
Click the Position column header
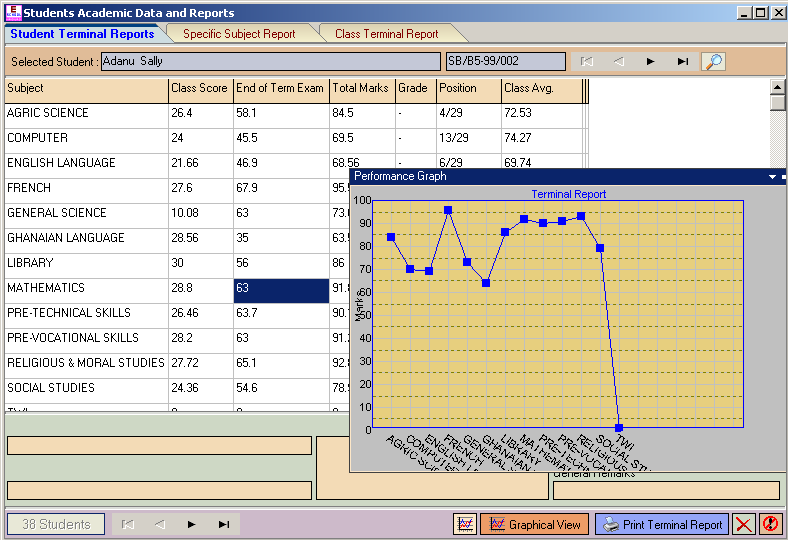point(469,91)
